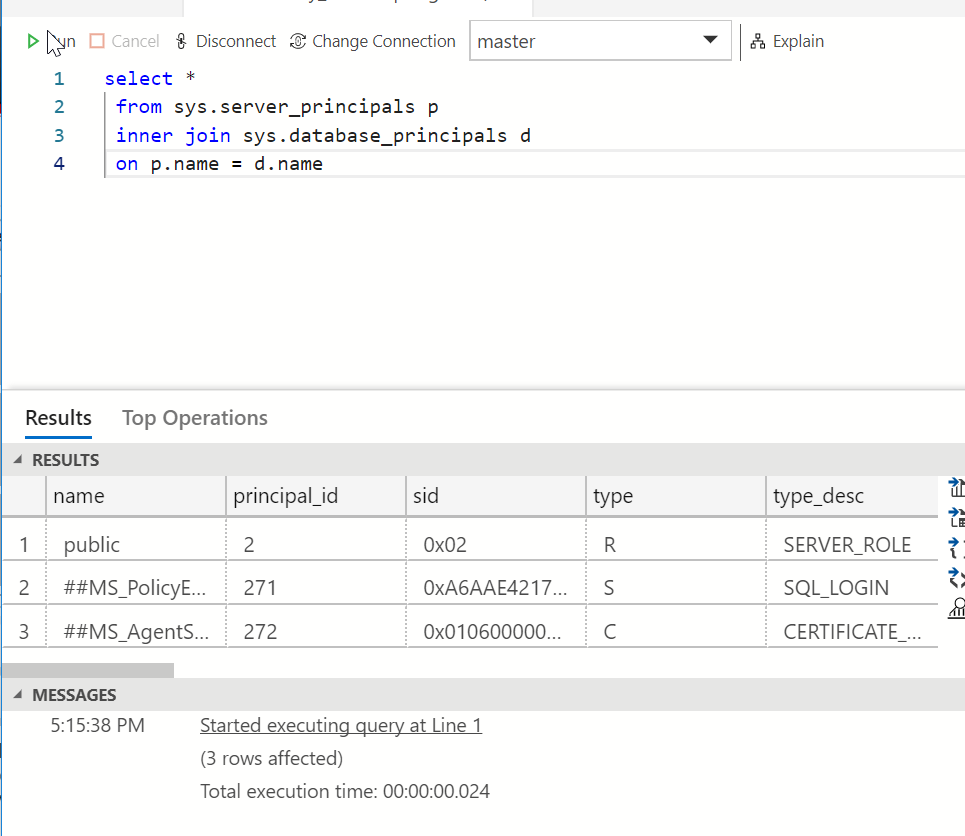Click the results grid horizontal scrollbar
This screenshot has width=965, height=836.
[x=88, y=670]
